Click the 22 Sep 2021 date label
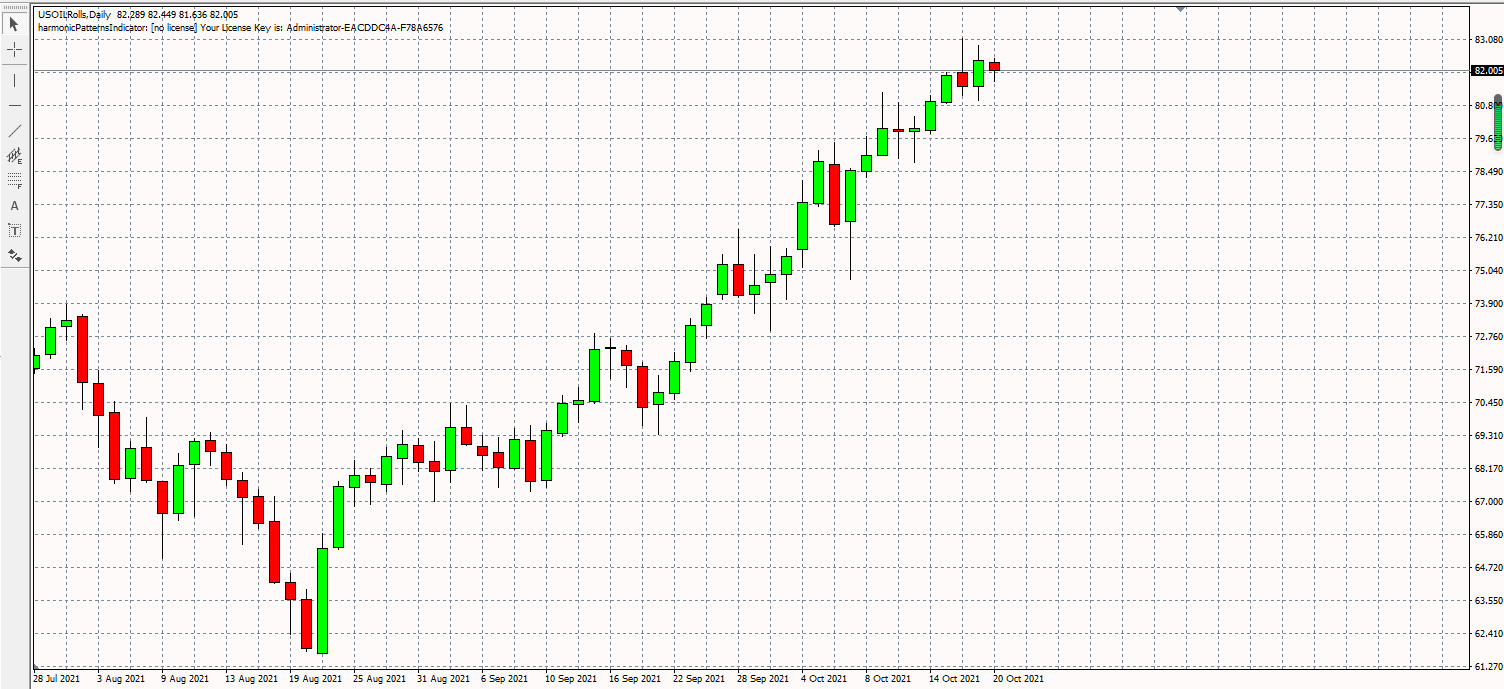 pos(700,678)
